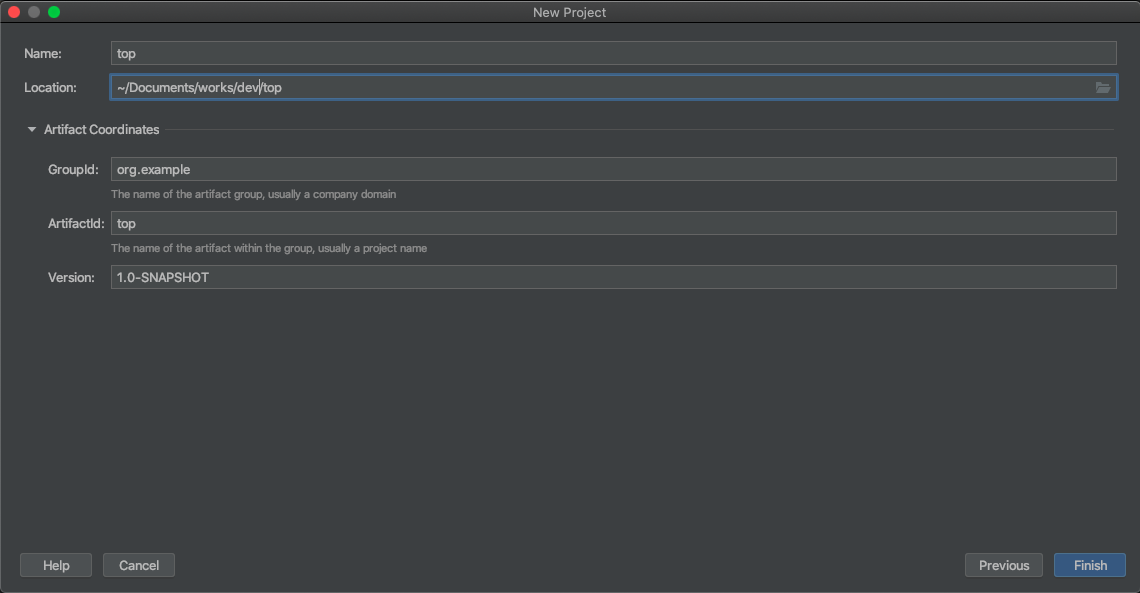Click the Artifact Coordinates heading text
Viewport: 1140px width, 593px height.
click(102, 129)
